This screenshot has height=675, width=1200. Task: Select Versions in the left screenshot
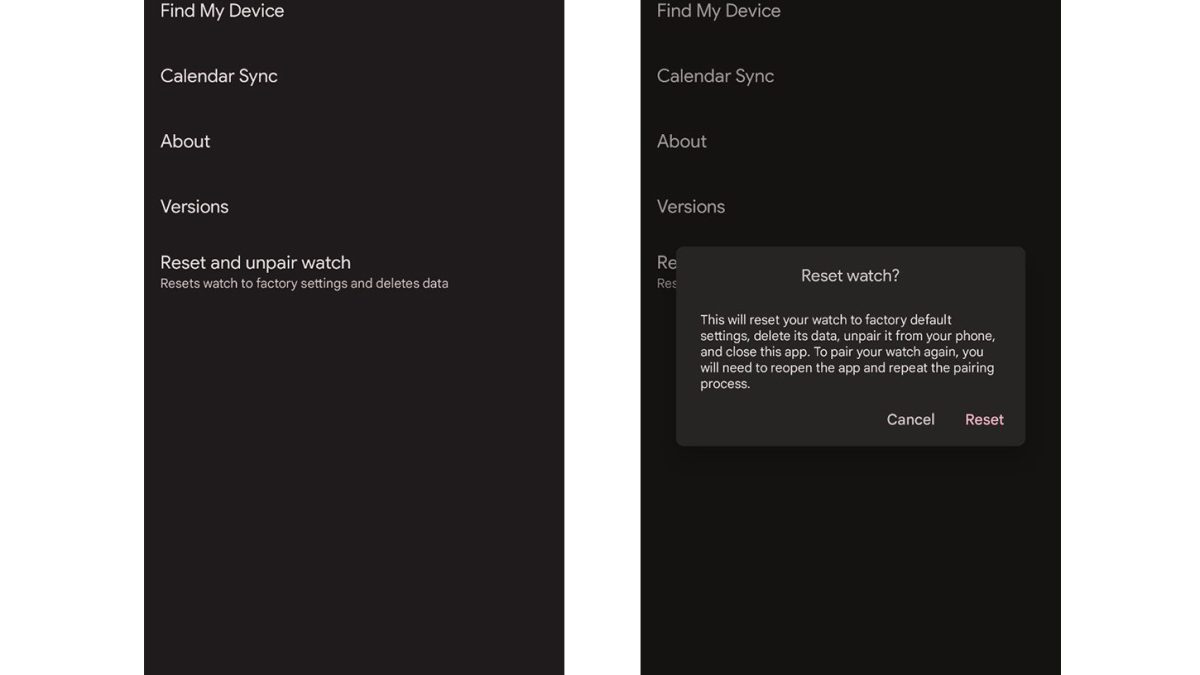tap(194, 207)
